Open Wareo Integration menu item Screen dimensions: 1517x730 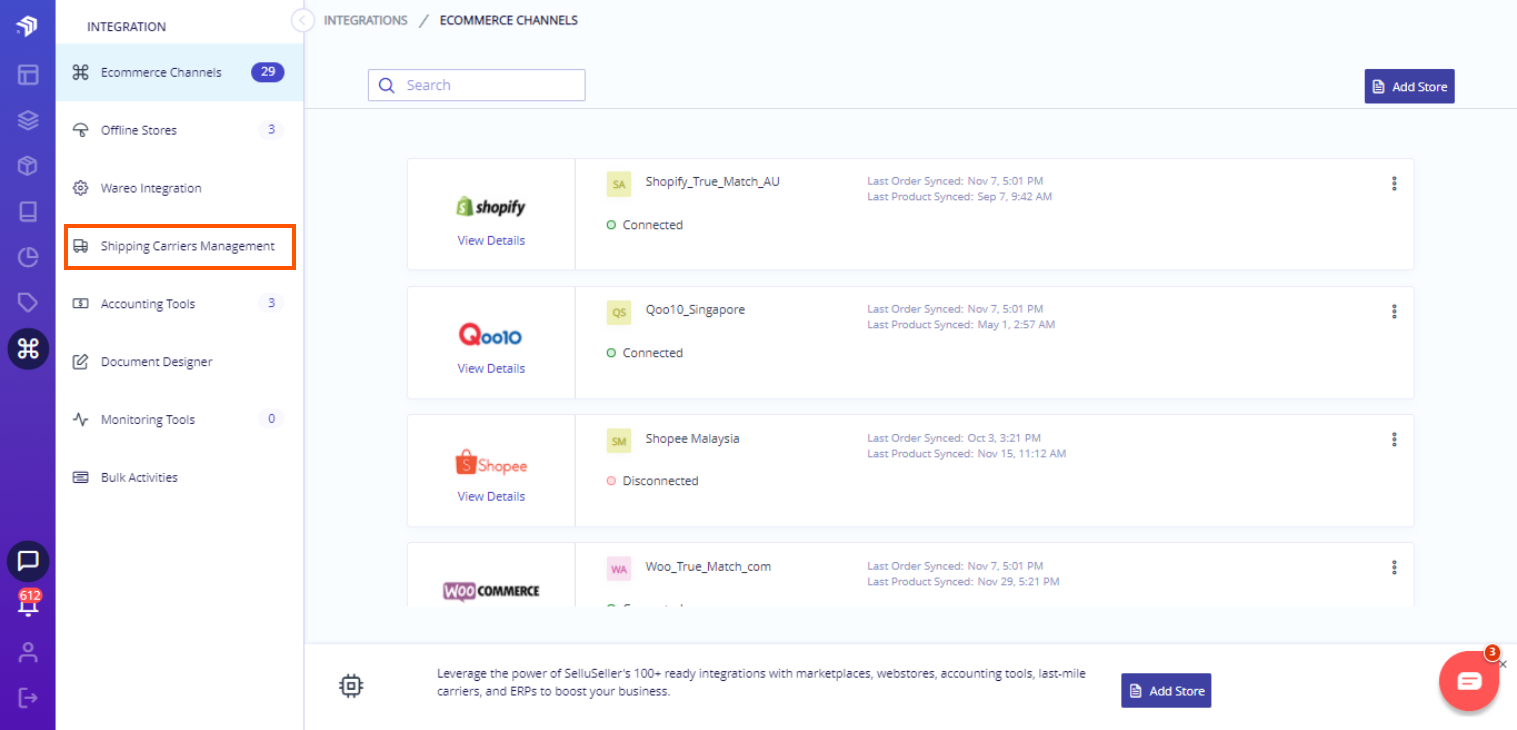click(180, 188)
